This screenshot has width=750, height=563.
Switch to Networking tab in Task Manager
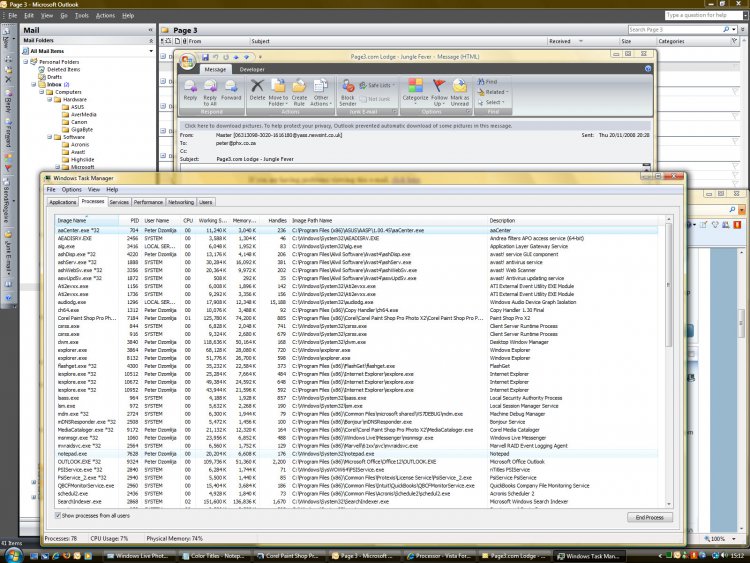tap(181, 202)
